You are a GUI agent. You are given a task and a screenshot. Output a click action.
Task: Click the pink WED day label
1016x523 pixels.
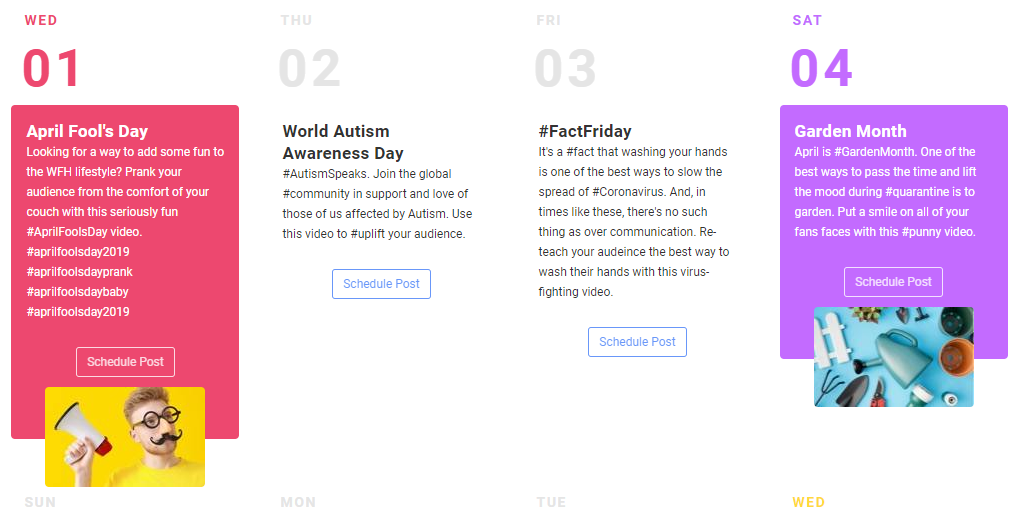pos(41,21)
